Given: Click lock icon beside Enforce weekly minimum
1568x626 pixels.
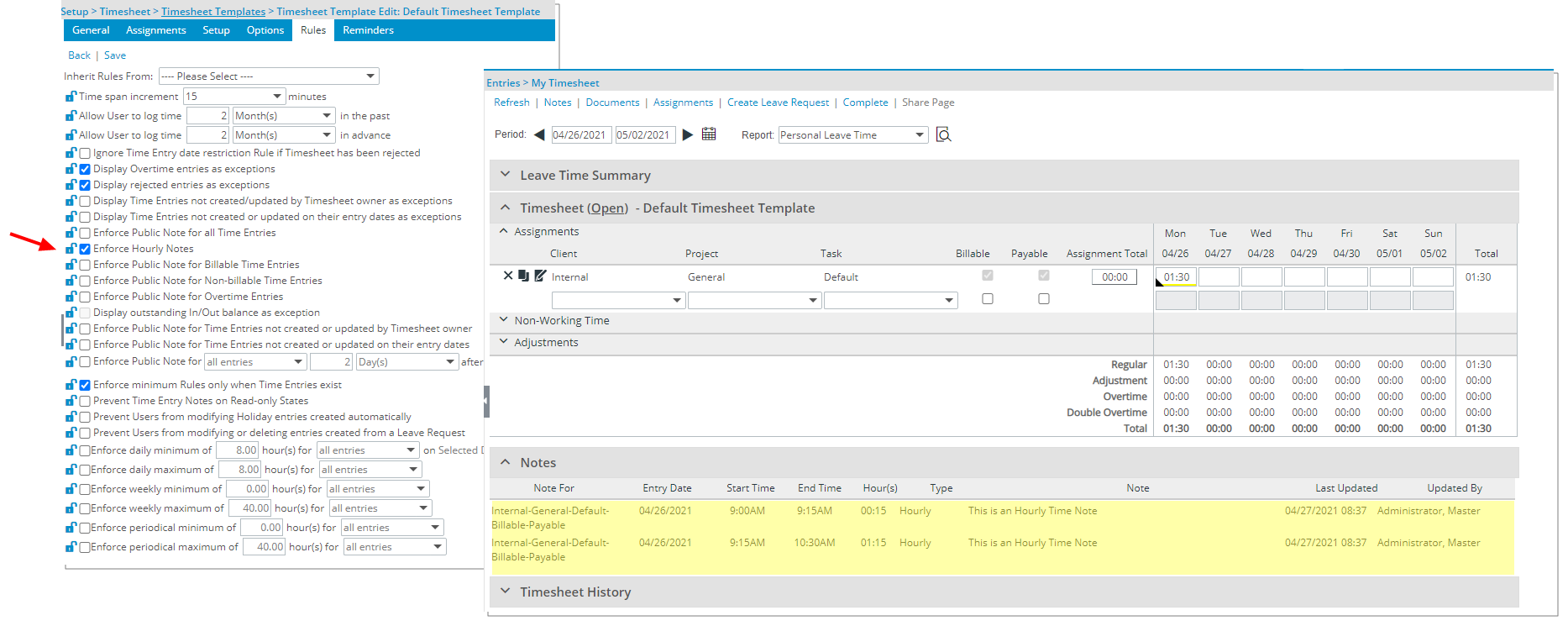Looking at the screenshot, I should (71, 489).
